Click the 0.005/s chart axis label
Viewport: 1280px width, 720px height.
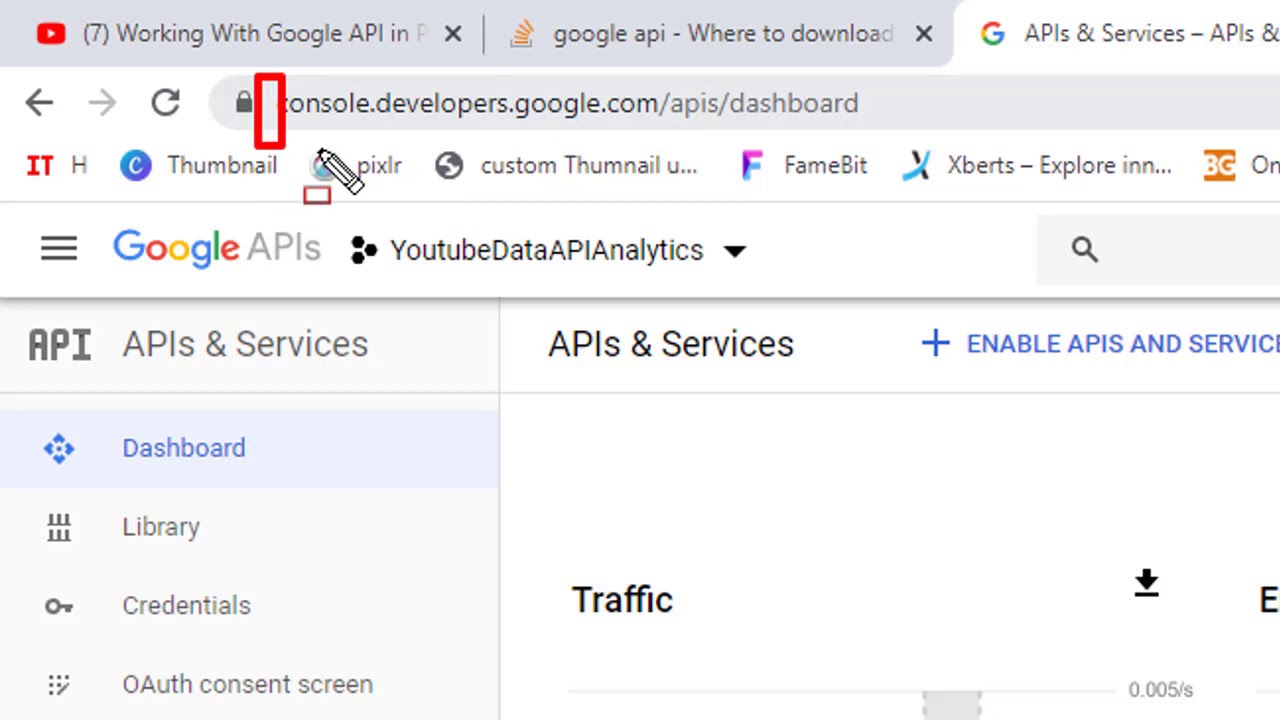point(1160,690)
